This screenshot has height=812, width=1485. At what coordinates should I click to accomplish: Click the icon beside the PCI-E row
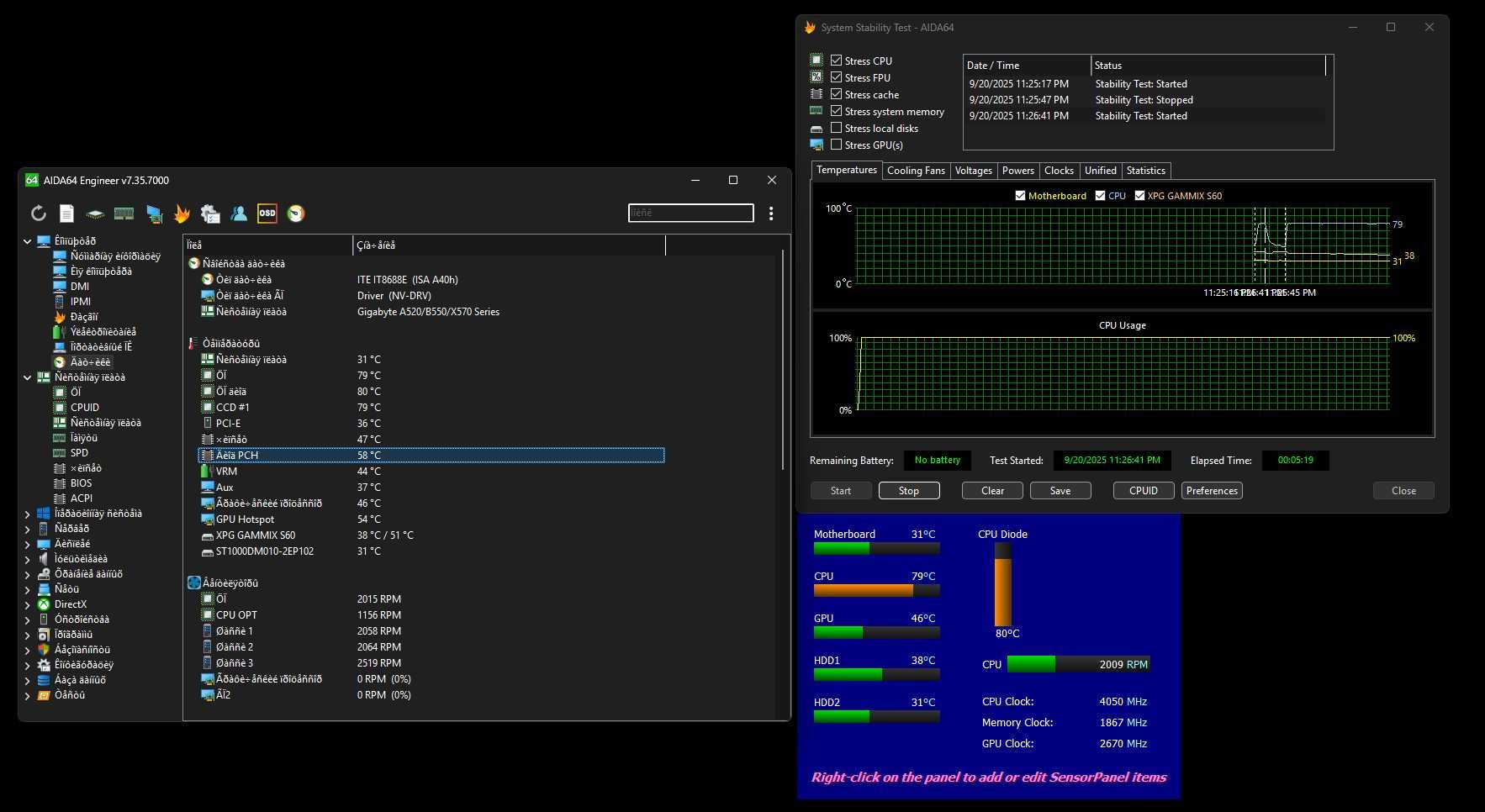click(x=208, y=423)
